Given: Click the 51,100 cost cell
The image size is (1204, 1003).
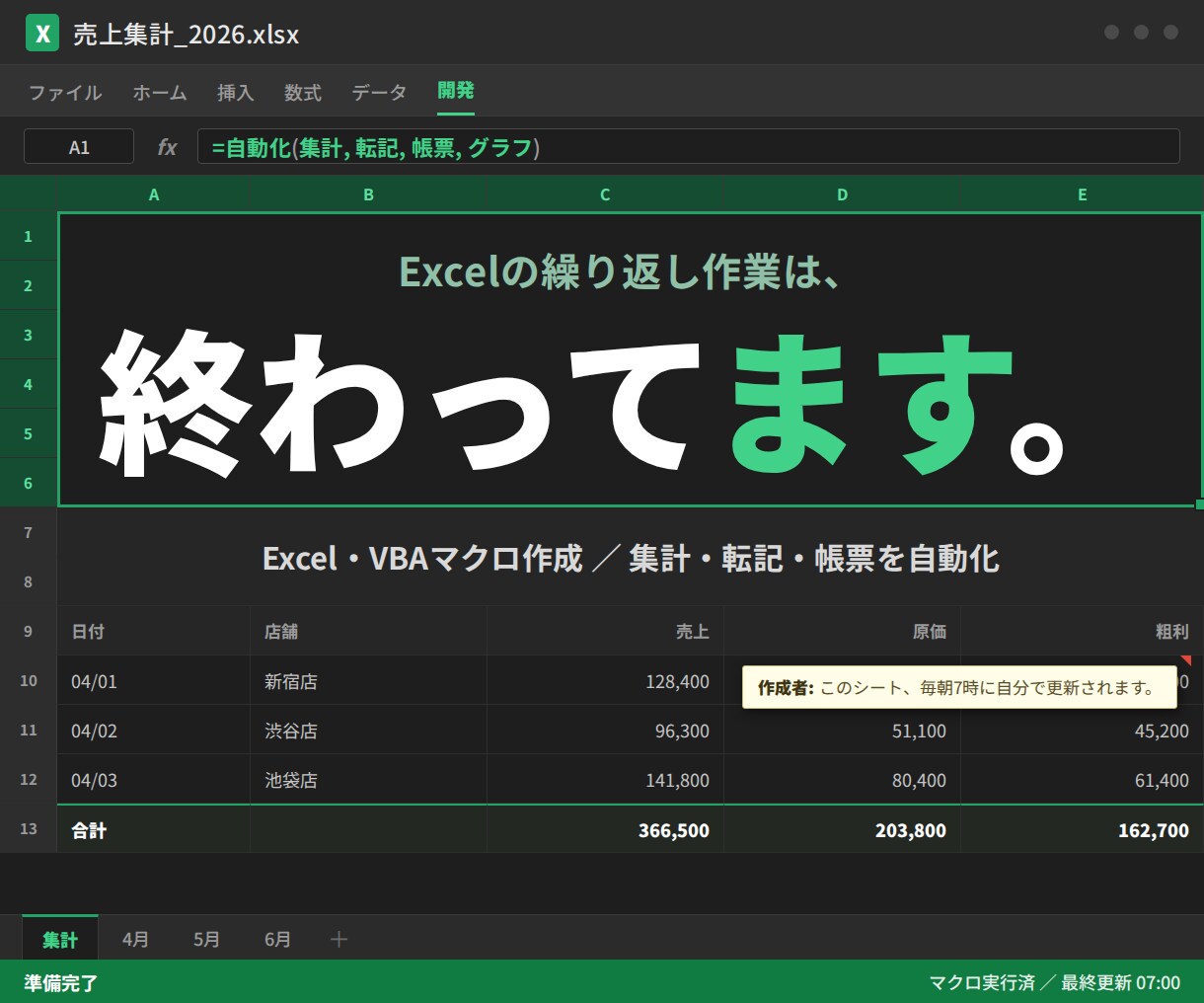Looking at the screenshot, I should 842,730.
